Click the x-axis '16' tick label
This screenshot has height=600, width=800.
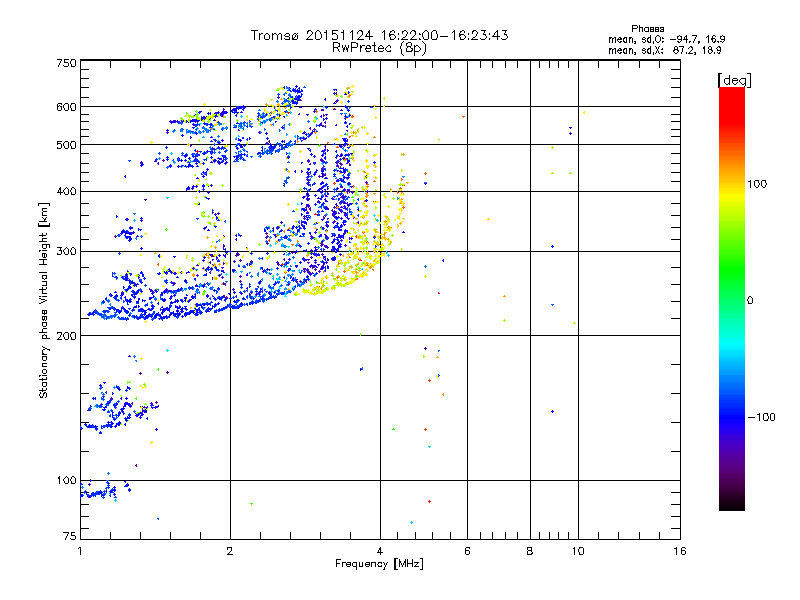680,551
